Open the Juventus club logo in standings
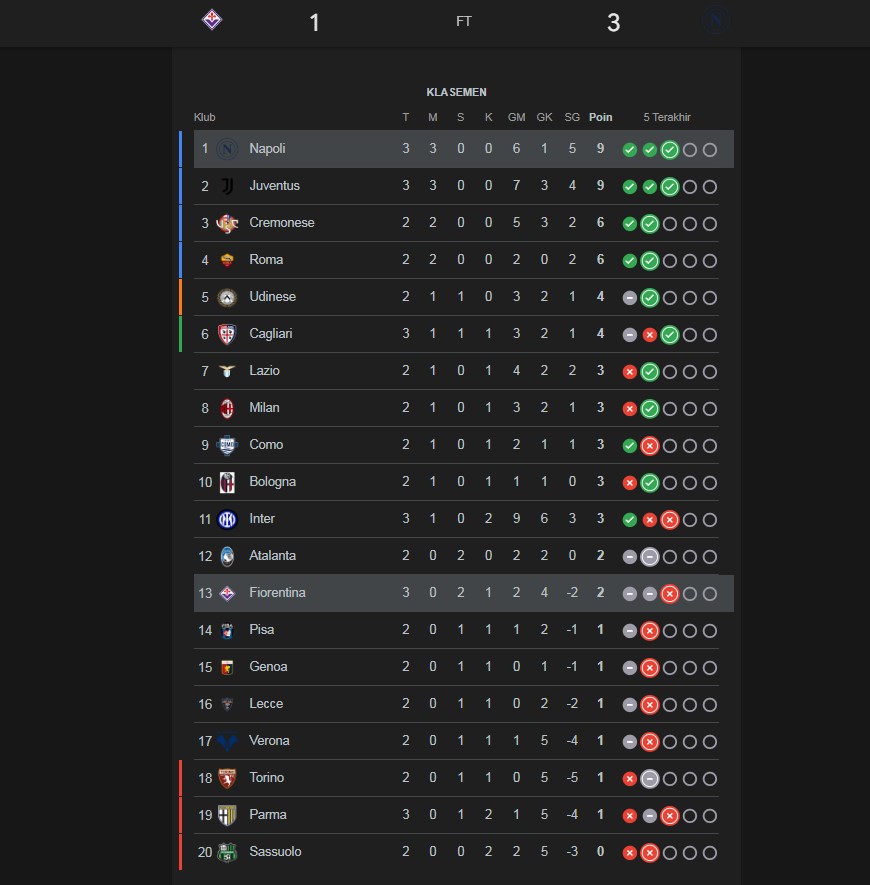 [227, 186]
